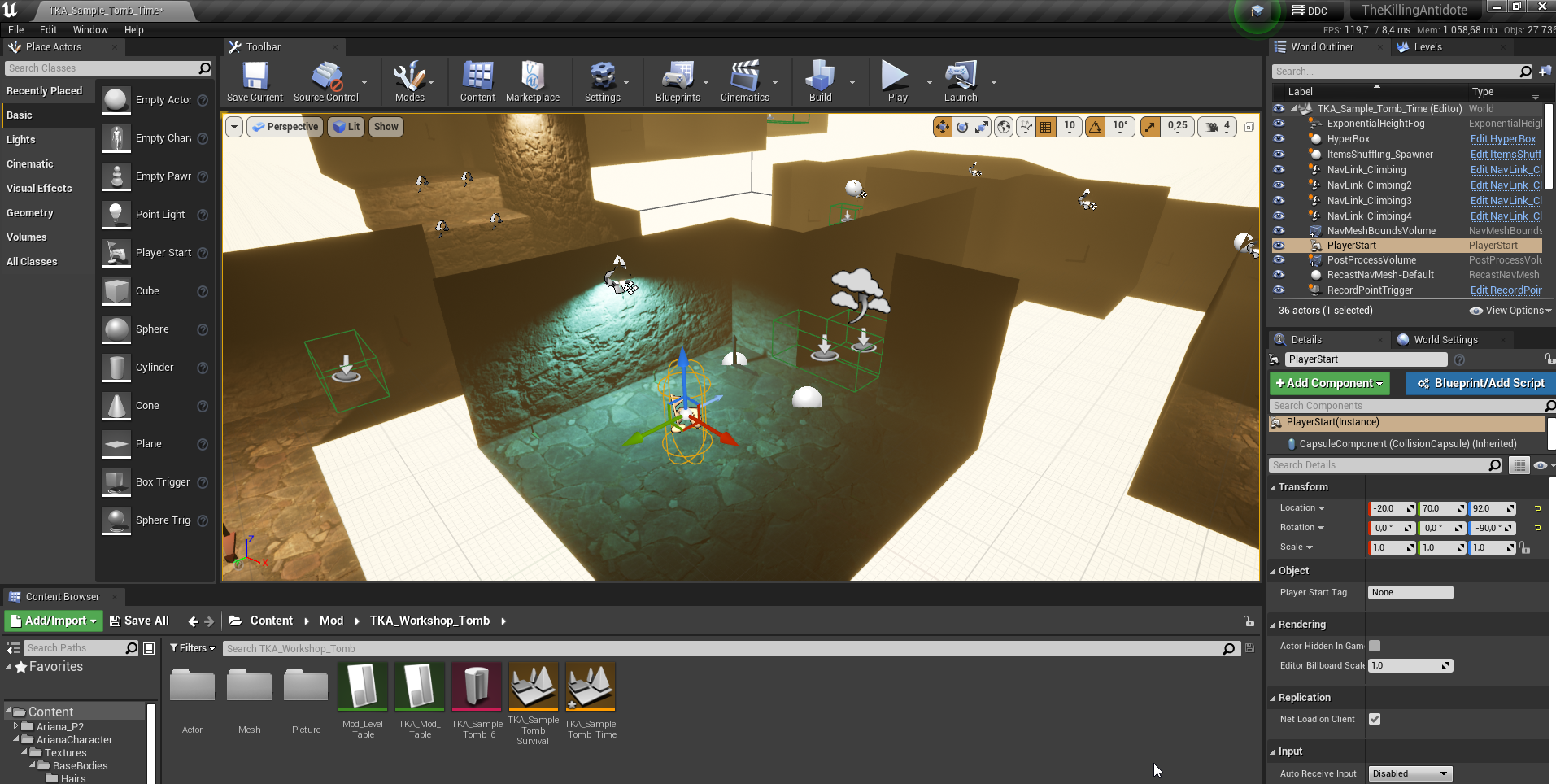Toggle grid snapping in the viewport
The height and width of the screenshot is (784, 1556).
tap(1046, 127)
